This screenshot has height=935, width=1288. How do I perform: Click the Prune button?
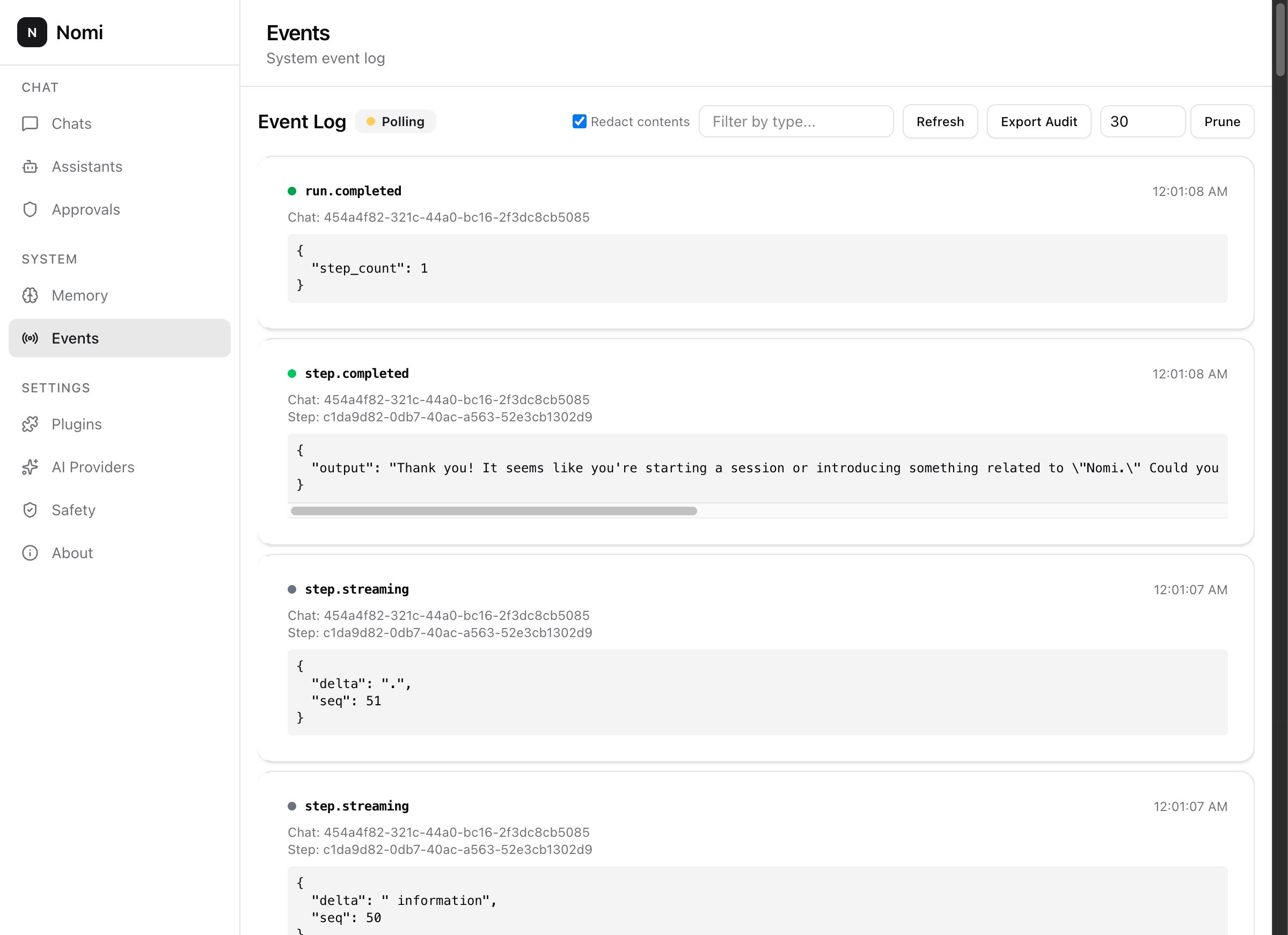pos(1222,121)
